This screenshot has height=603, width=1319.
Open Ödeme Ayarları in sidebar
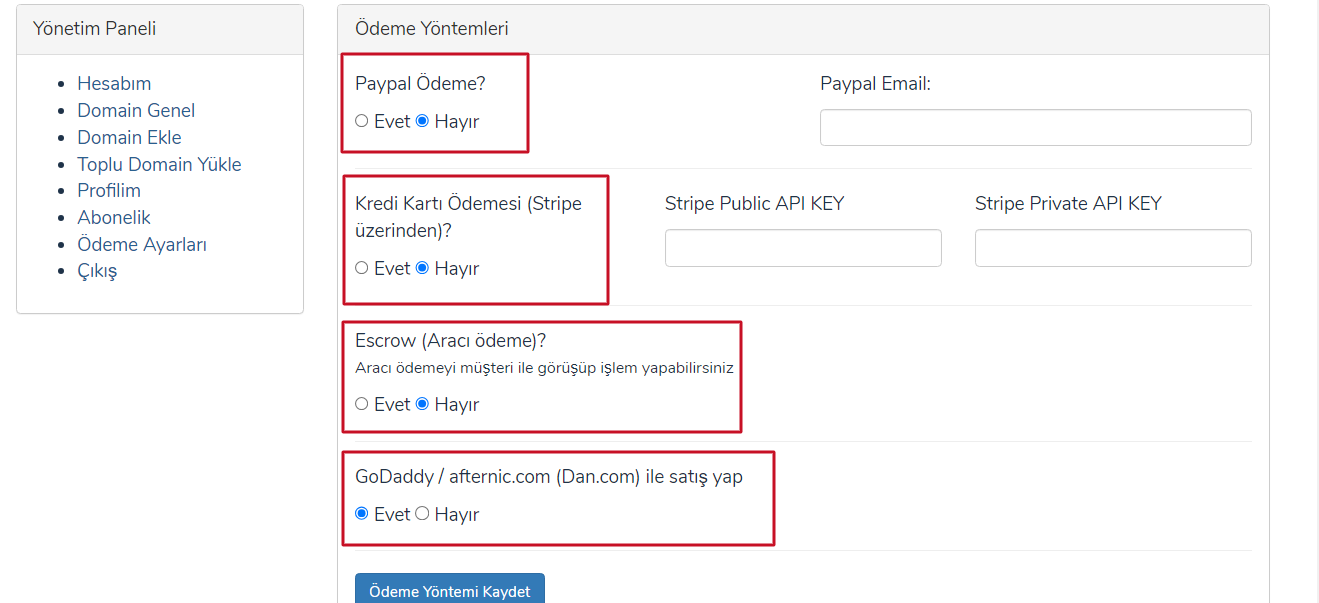142,245
